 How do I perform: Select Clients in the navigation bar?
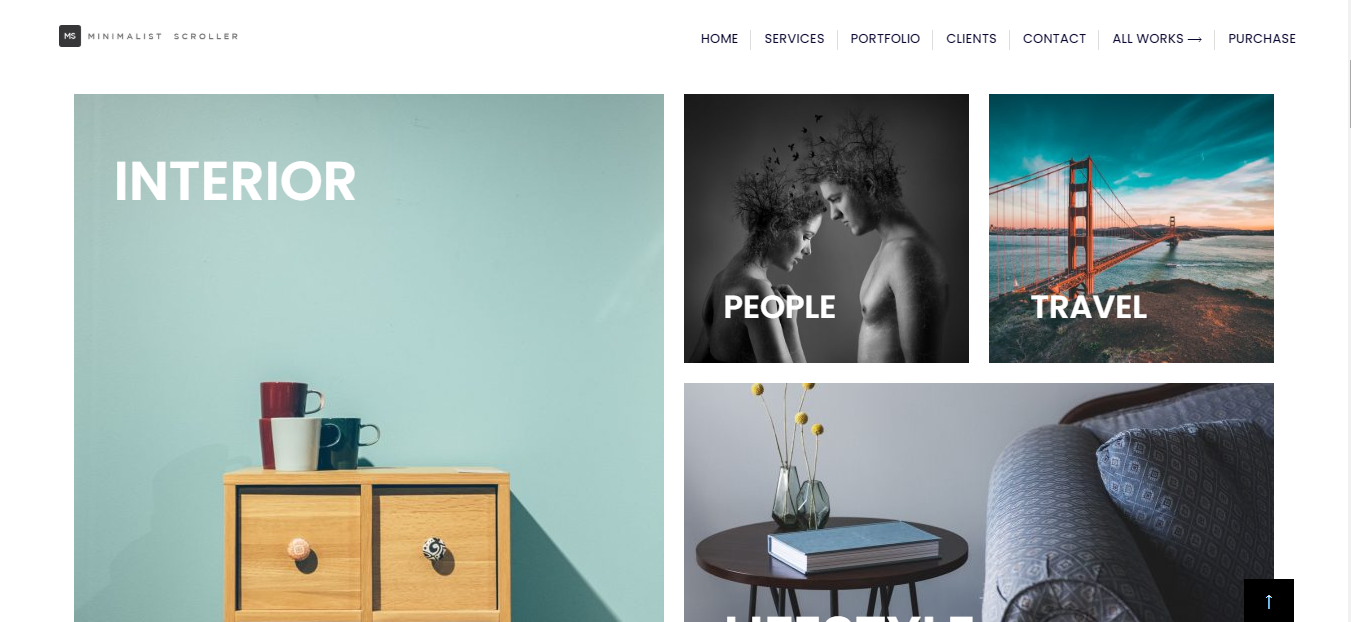point(971,39)
